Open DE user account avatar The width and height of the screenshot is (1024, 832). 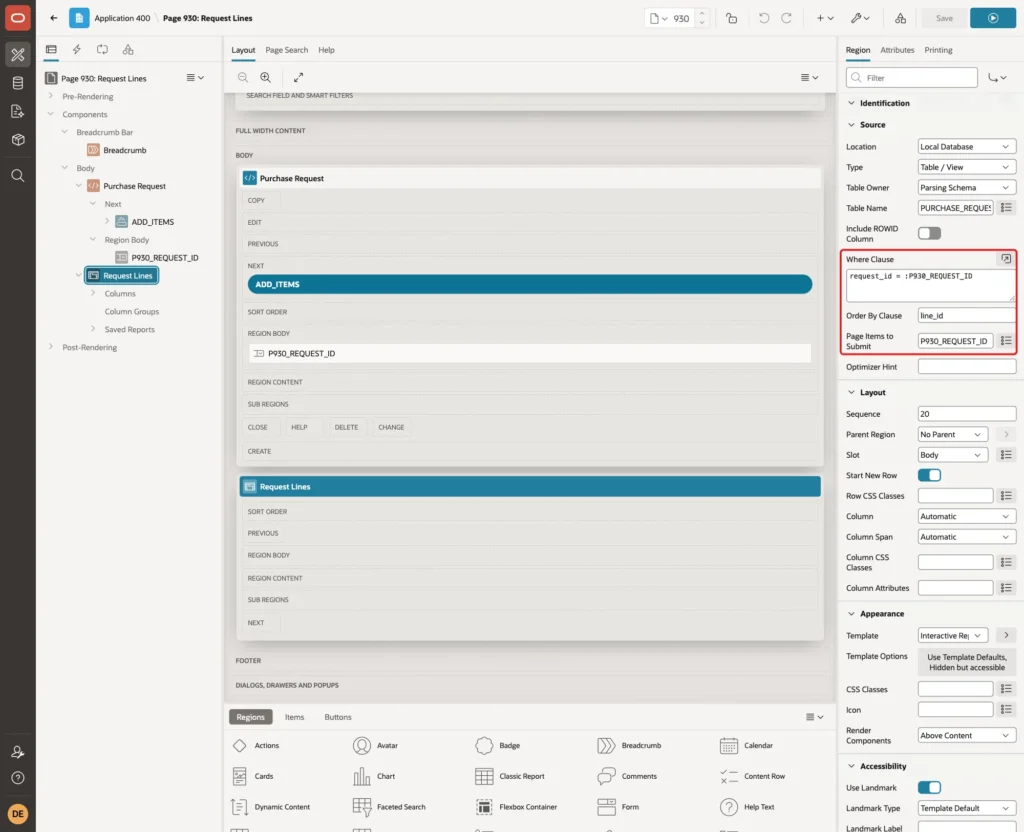[18, 814]
